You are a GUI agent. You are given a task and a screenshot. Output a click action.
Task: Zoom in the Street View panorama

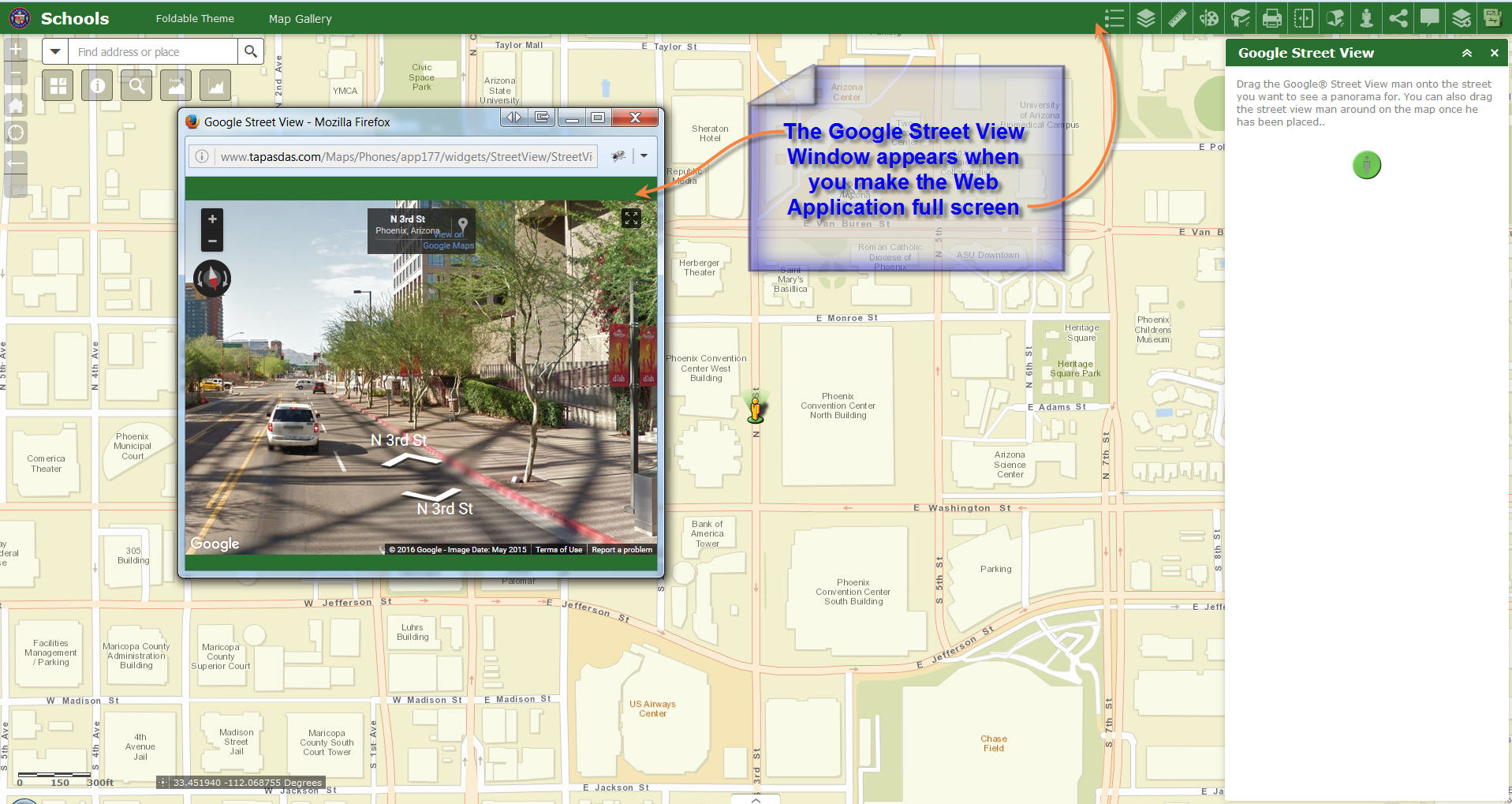point(212,219)
